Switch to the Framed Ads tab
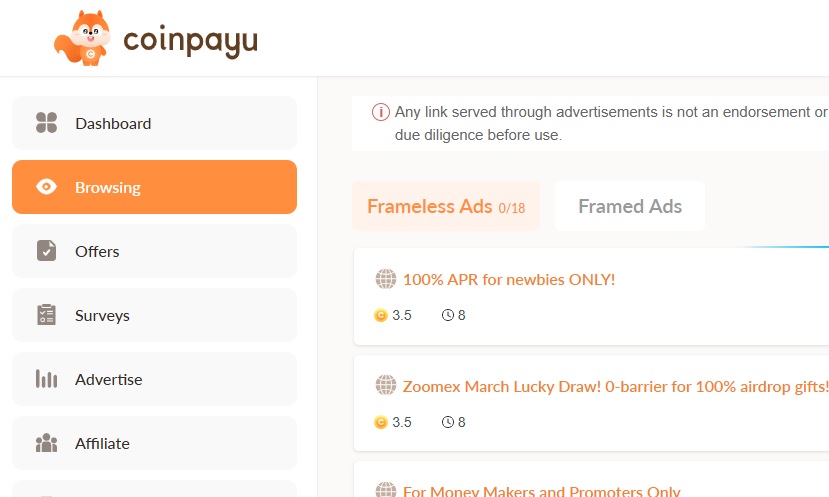The width and height of the screenshot is (829, 497). (x=630, y=206)
